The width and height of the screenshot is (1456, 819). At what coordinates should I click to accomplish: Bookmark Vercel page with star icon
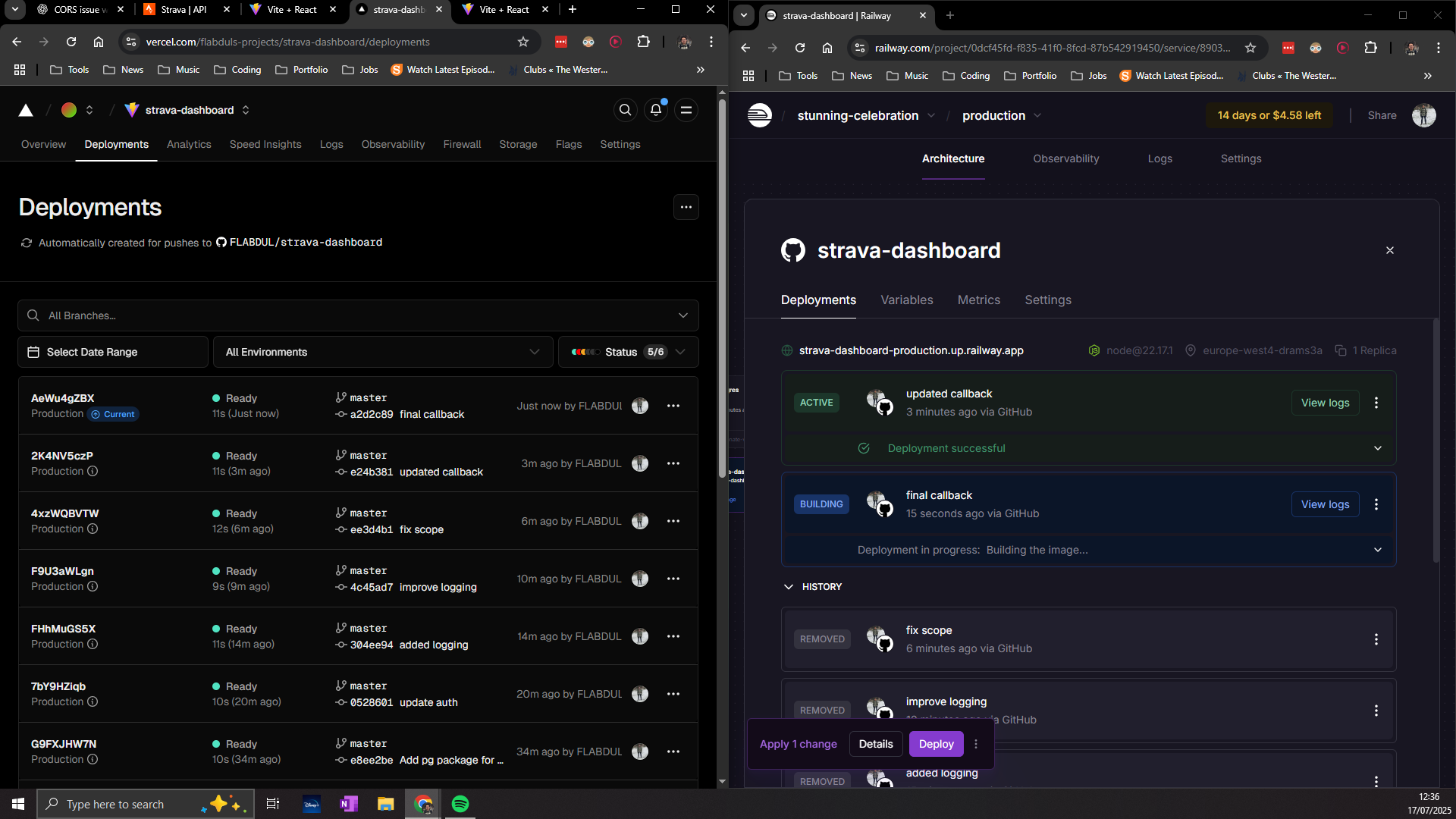(523, 42)
